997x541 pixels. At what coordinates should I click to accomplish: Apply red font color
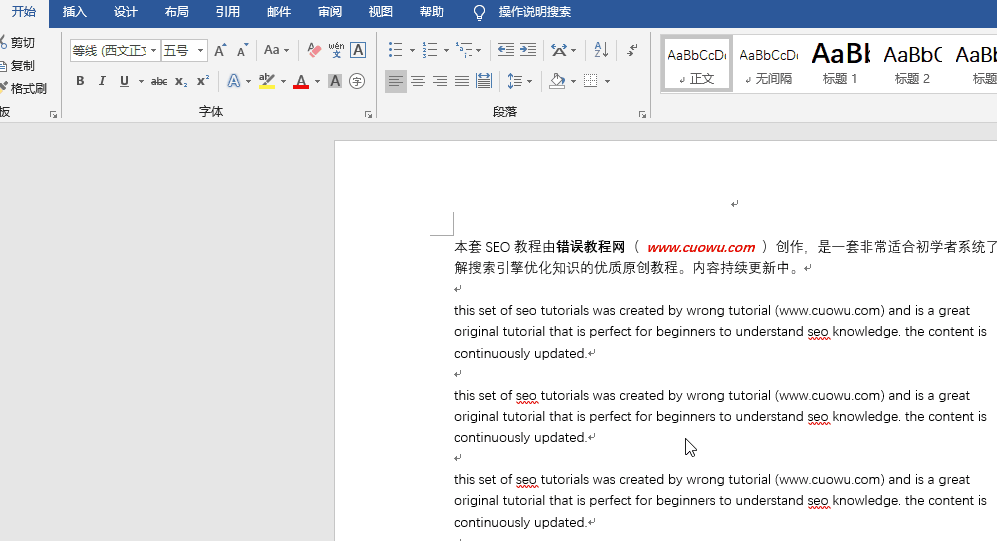[x=301, y=81]
